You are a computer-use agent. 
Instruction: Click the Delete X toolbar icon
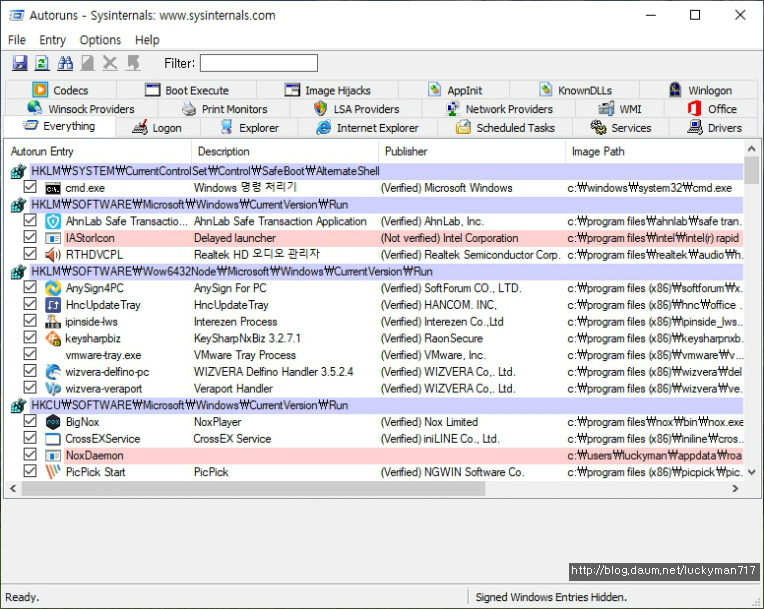pyautogui.click(x=110, y=63)
